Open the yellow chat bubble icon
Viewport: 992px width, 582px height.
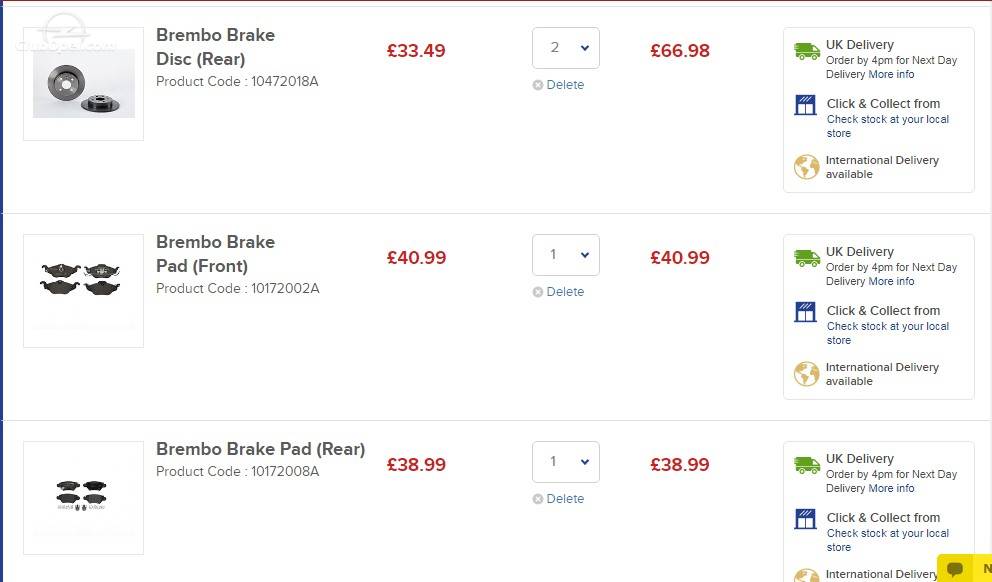tap(955, 569)
